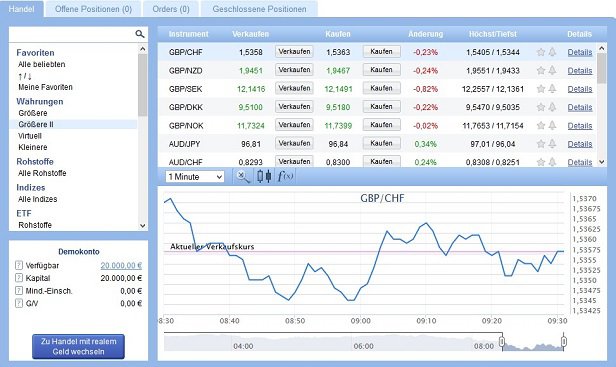Switch chart to candlestick view icon
The width and height of the screenshot is (616, 367).
tap(264, 176)
